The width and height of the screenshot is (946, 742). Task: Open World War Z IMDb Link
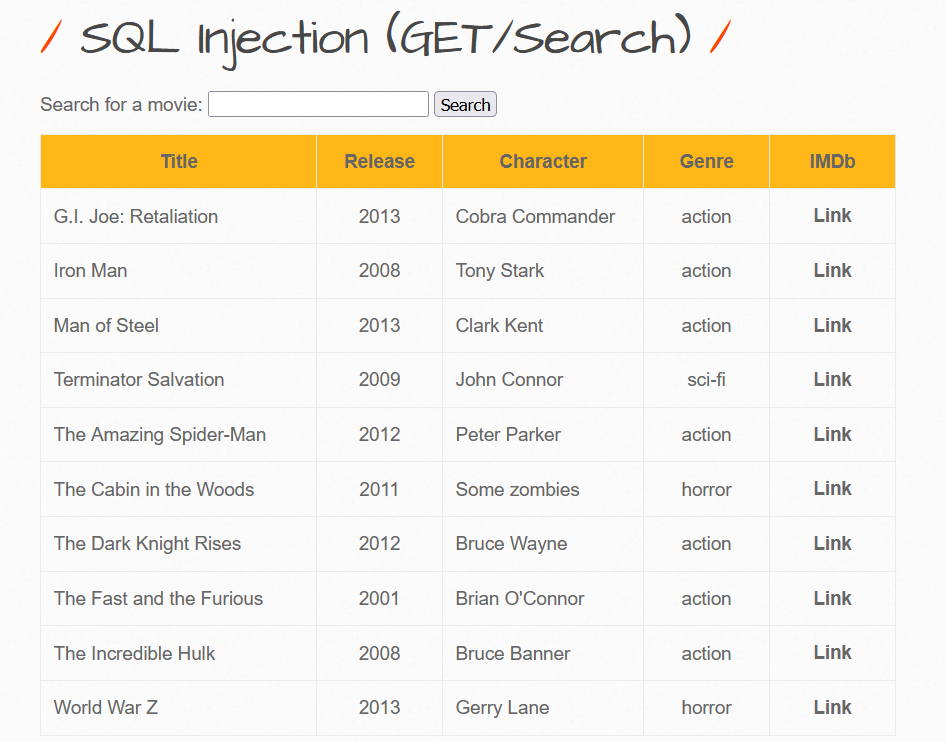832,707
